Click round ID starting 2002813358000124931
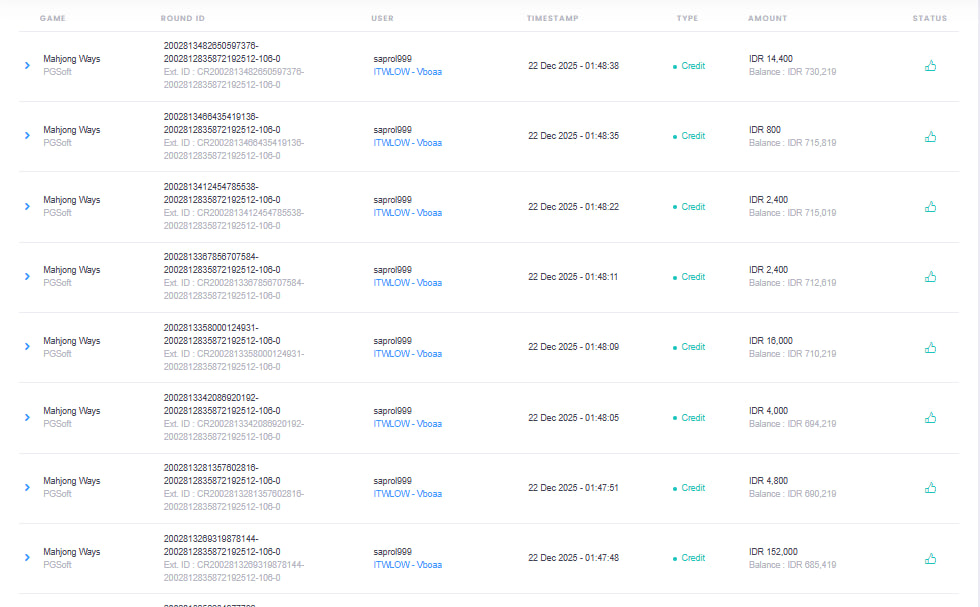The width and height of the screenshot is (980, 607). click(222, 334)
